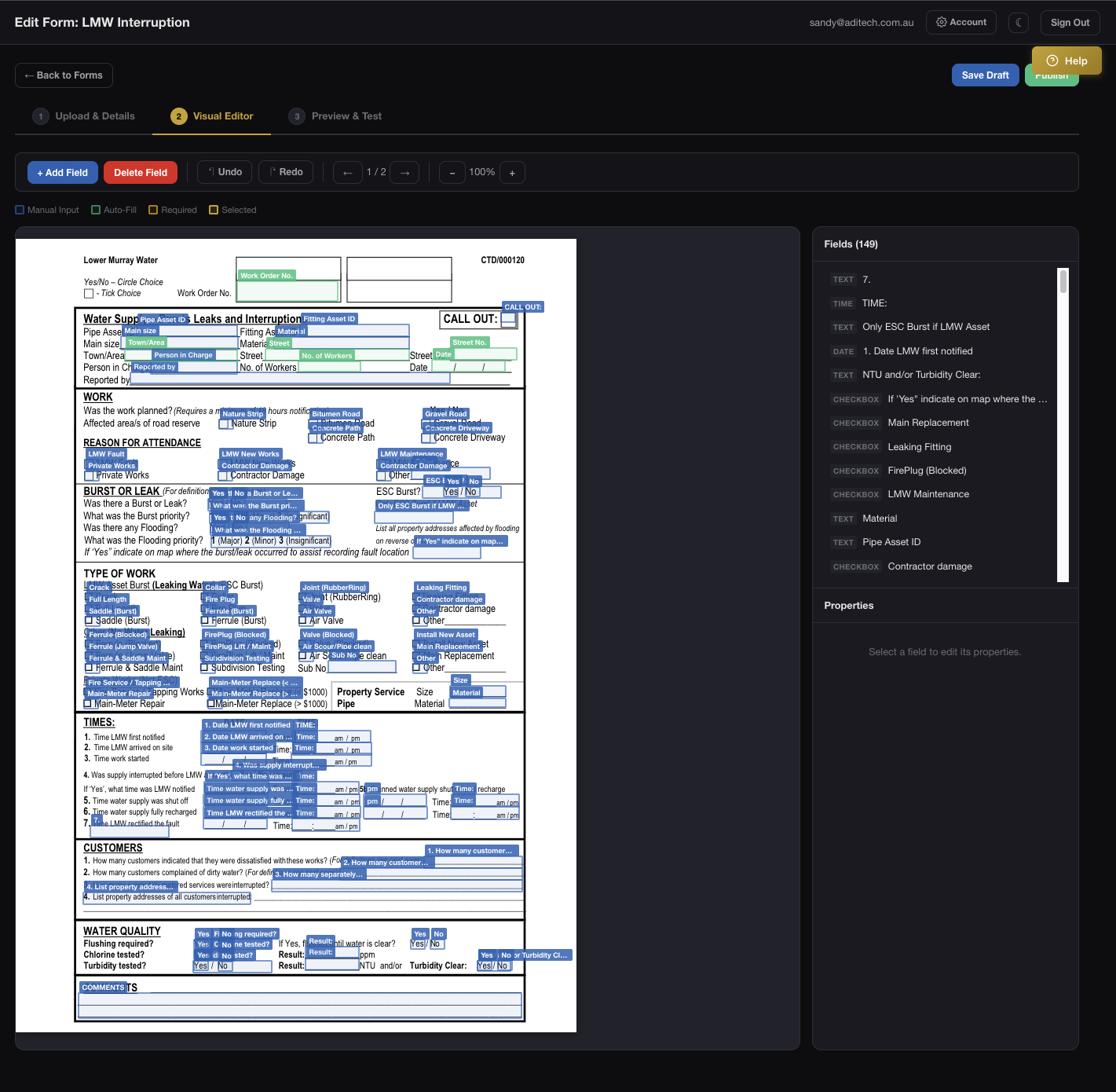Select the '7.' text field in list

click(x=939, y=280)
